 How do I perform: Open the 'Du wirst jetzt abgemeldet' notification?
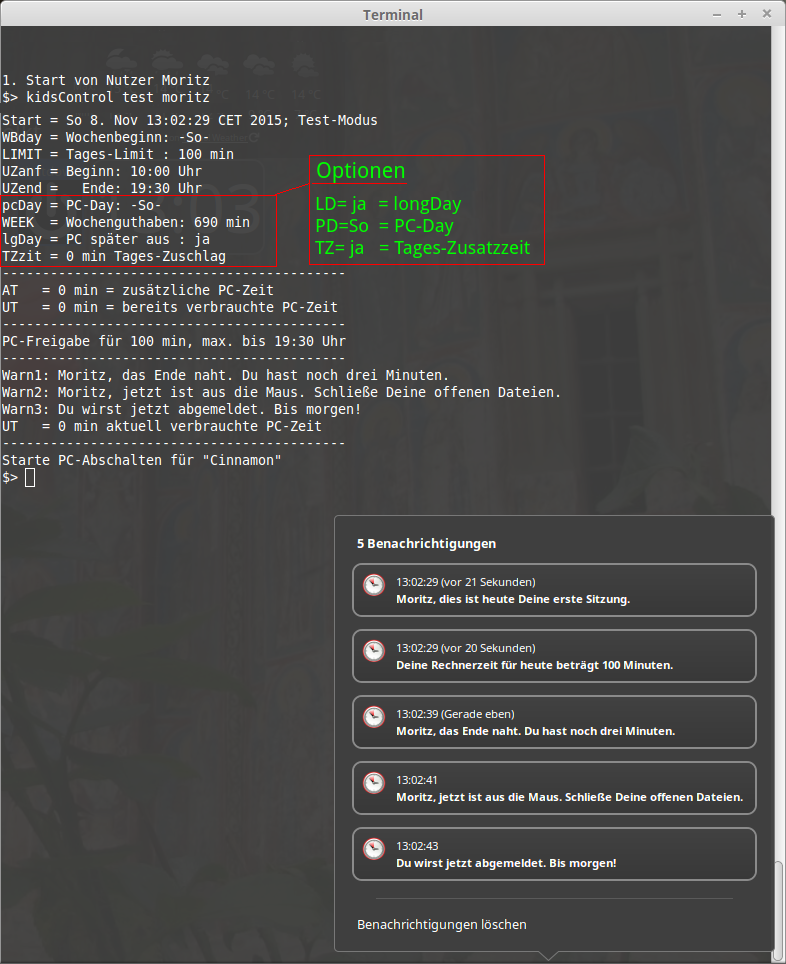[x=554, y=855]
